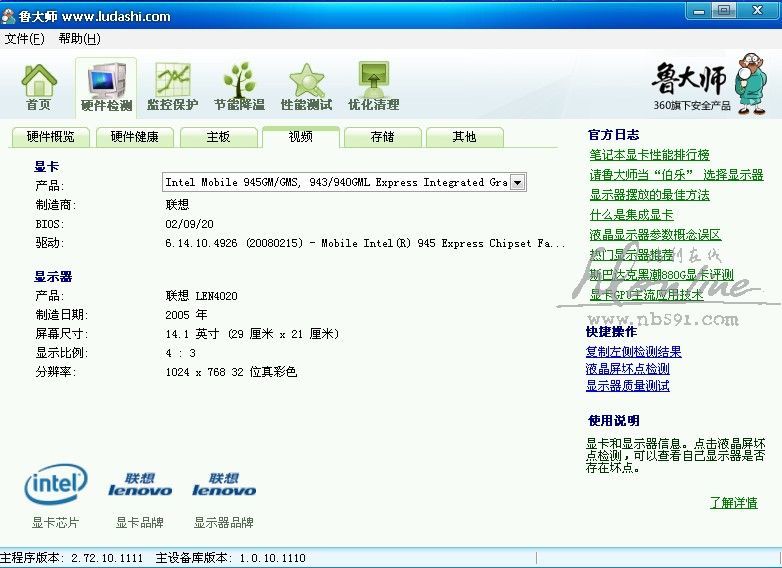The height and width of the screenshot is (568, 782).
Task: Click the 显示器 section heading
Action: (53, 277)
